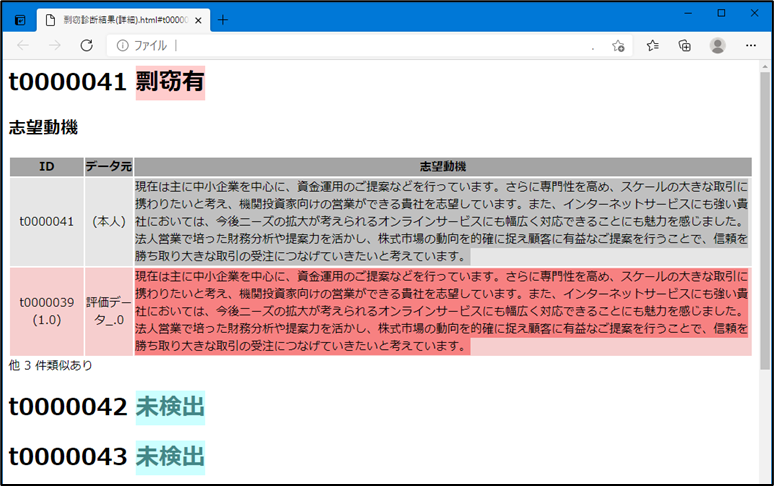
Task: Open the browser settings and more menu
Action: click(x=750, y=46)
